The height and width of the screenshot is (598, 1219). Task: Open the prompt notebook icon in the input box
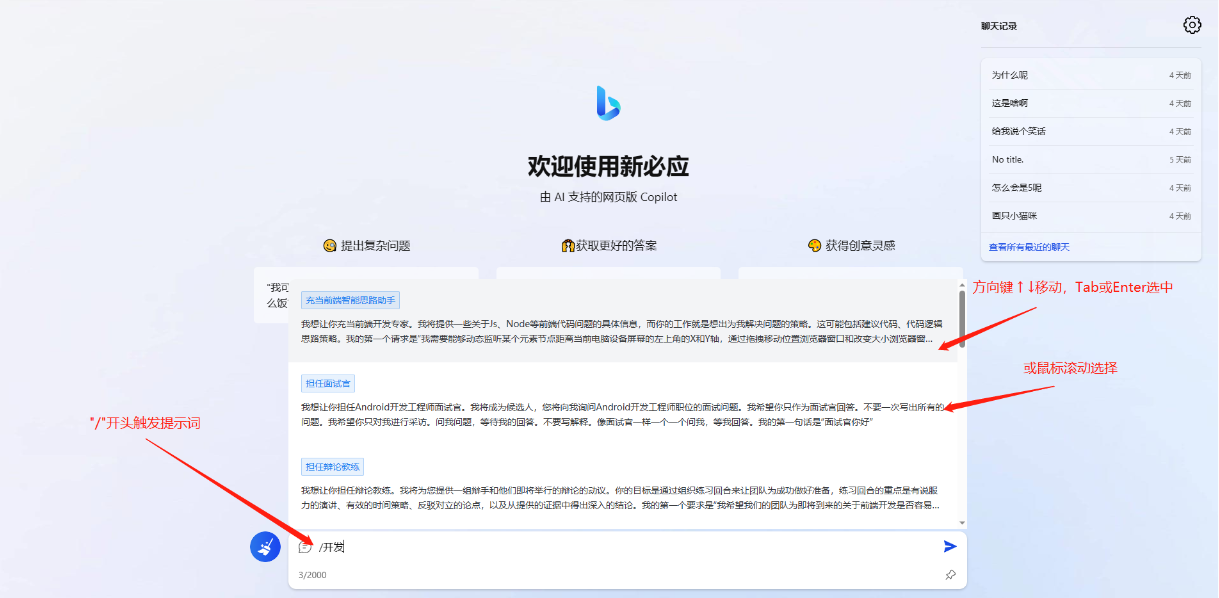pyautogui.click(x=303, y=546)
